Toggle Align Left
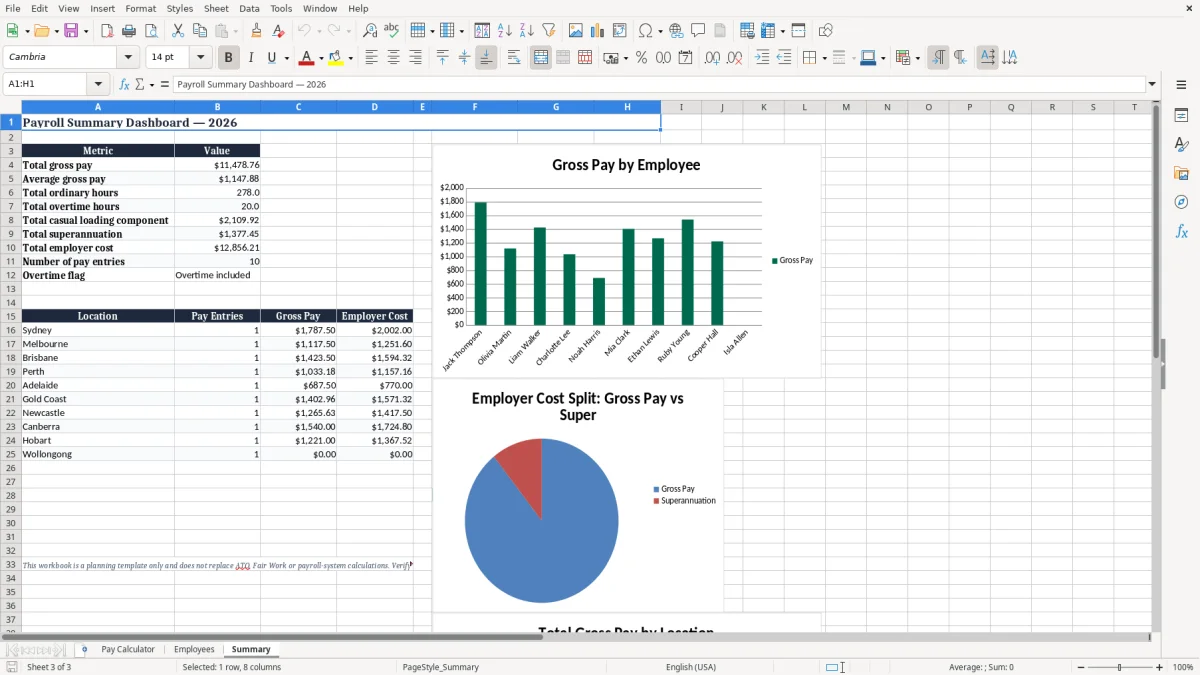The image size is (1200, 675). (371, 58)
